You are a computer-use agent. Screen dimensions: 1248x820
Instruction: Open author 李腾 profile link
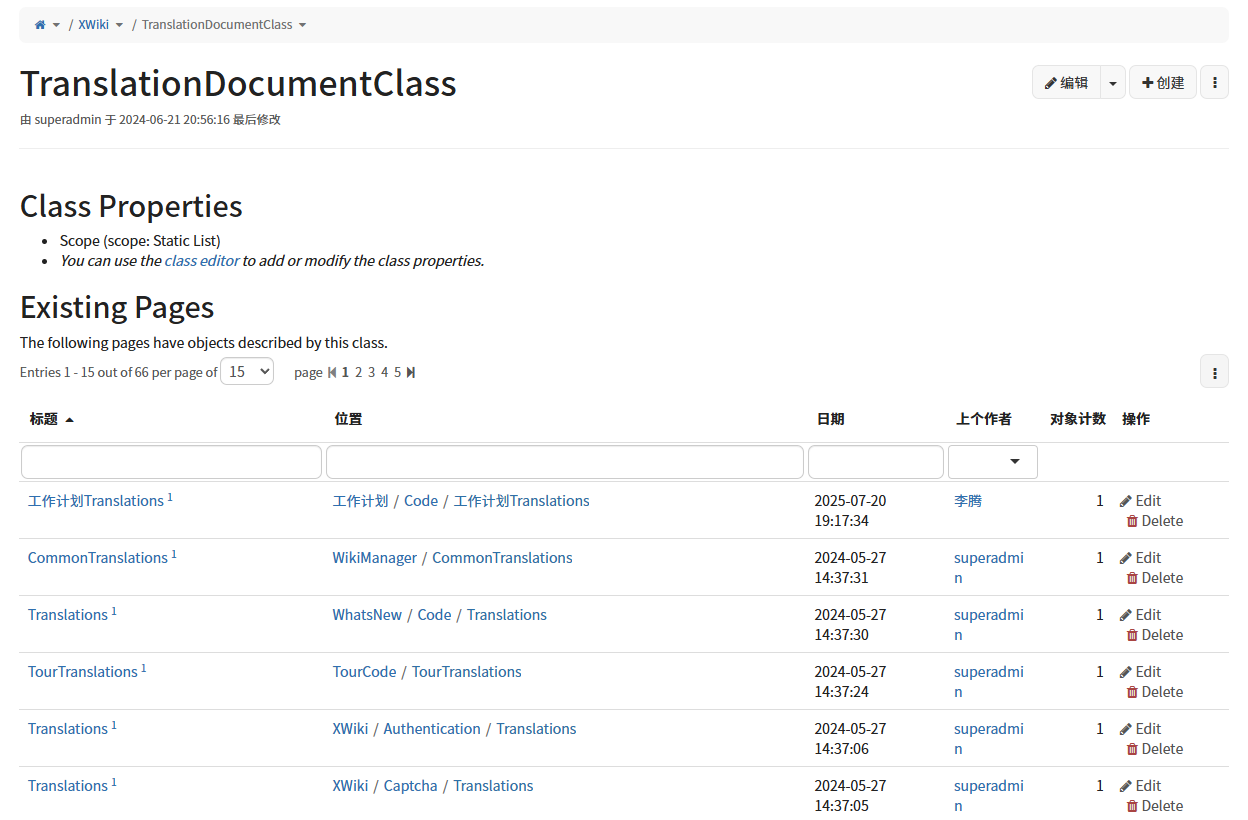click(968, 501)
